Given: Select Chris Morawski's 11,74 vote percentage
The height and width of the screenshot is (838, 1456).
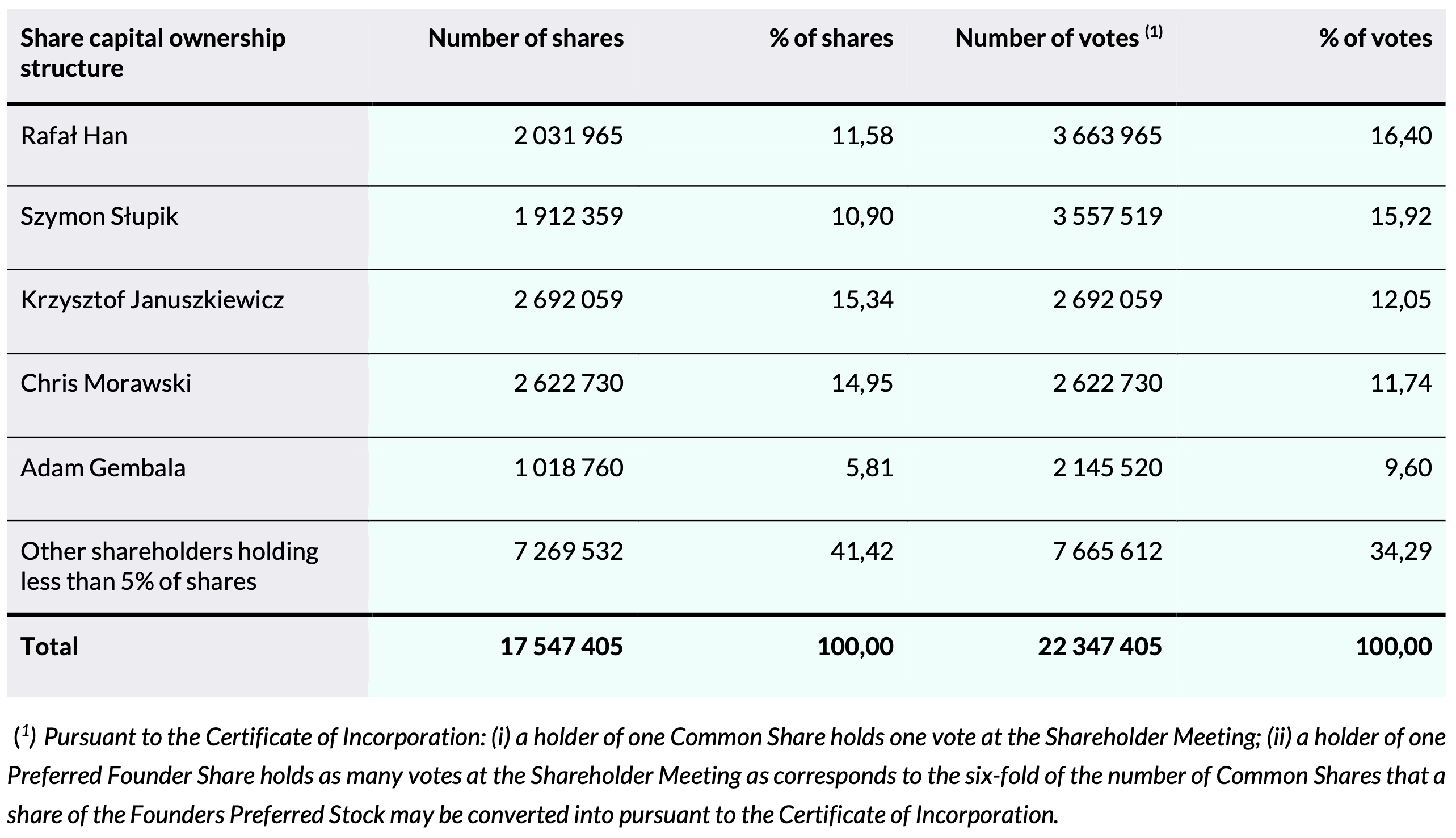Looking at the screenshot, I should click(1401, 384).
